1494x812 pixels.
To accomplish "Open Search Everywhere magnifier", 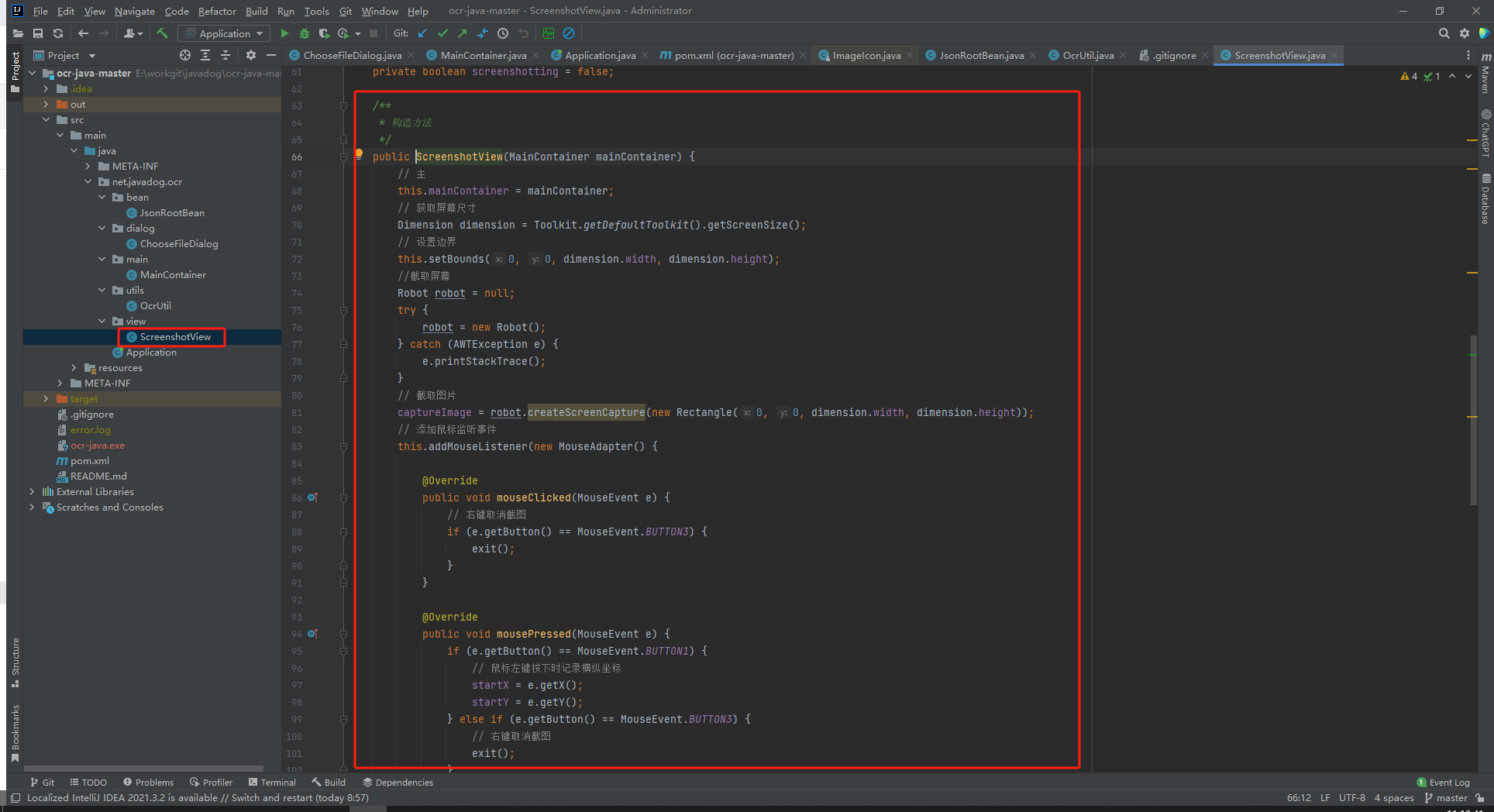I will click(1444, 33).
